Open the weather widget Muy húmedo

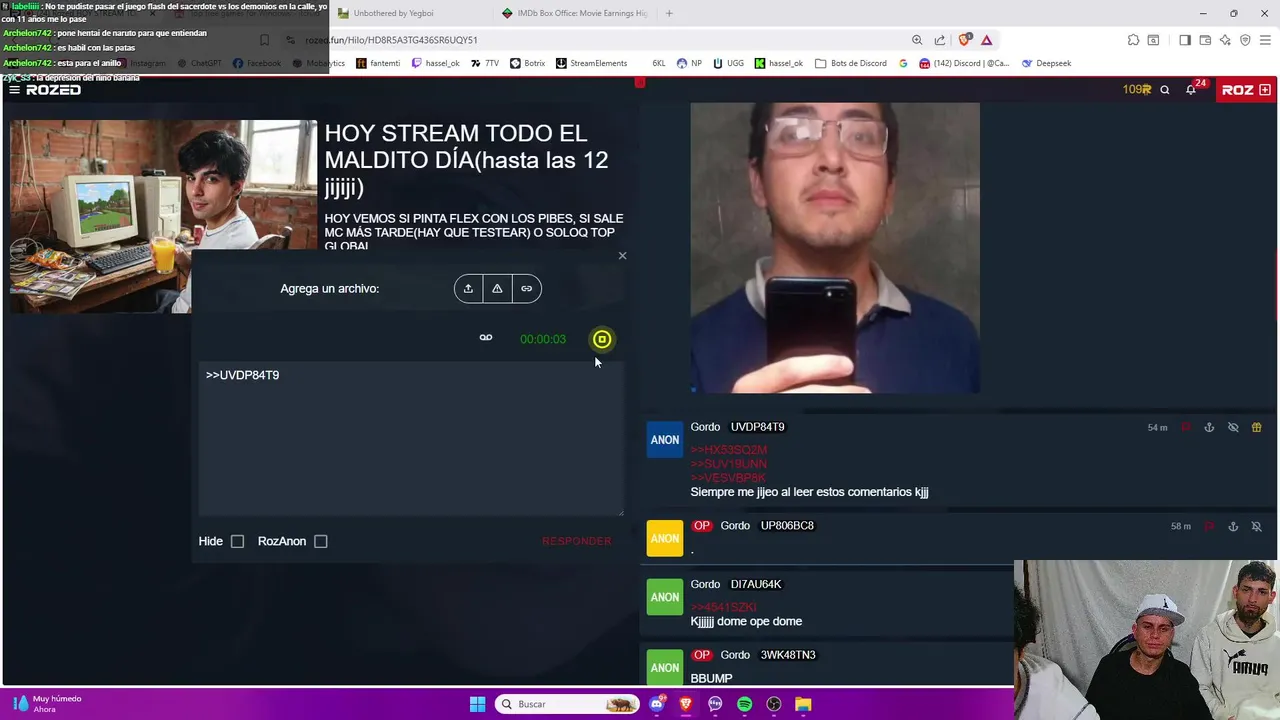pyautogui.click(x=47, y=704)
